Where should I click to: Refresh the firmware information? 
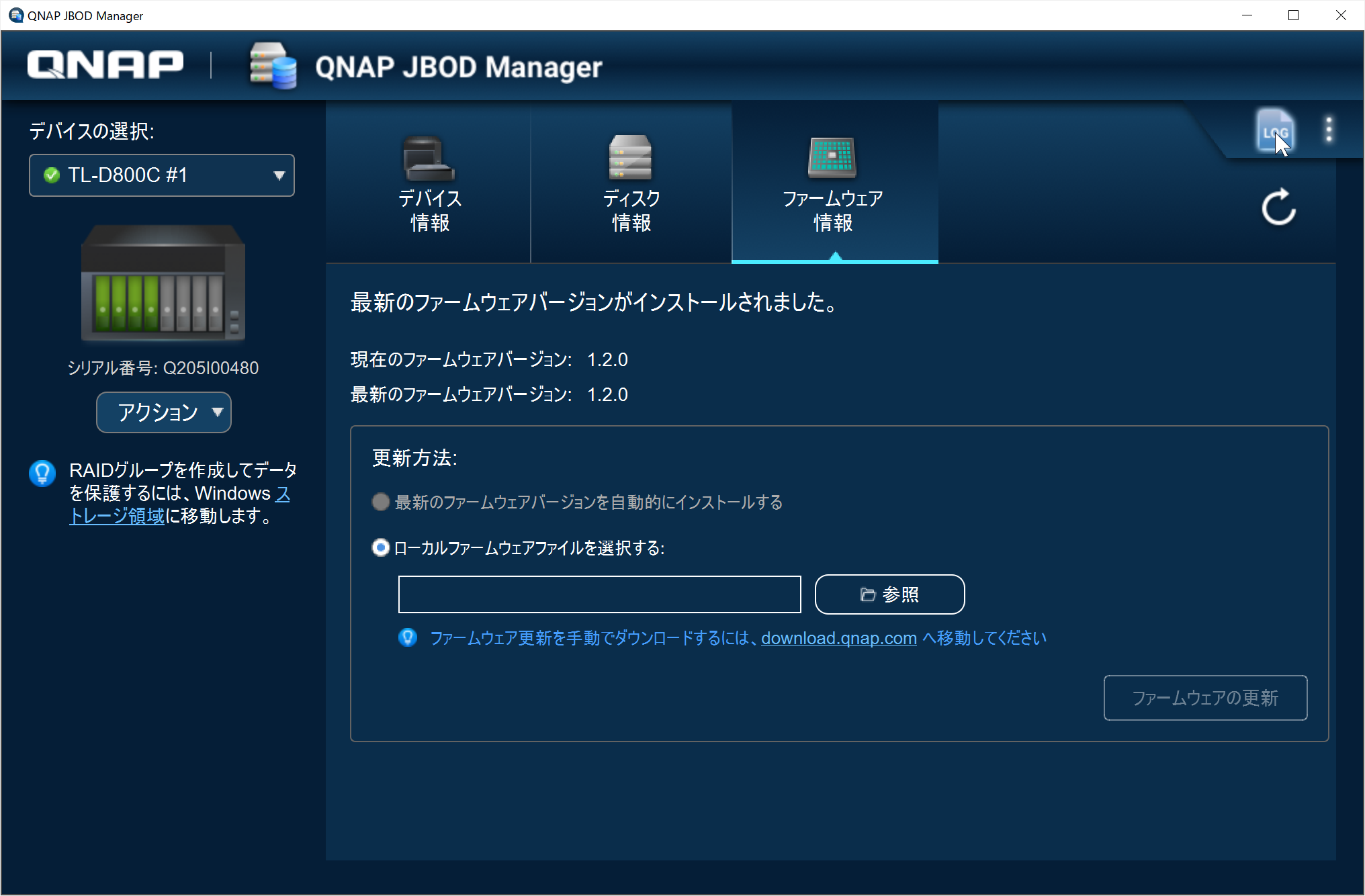pyautogui.click(x=1278, y=208)
